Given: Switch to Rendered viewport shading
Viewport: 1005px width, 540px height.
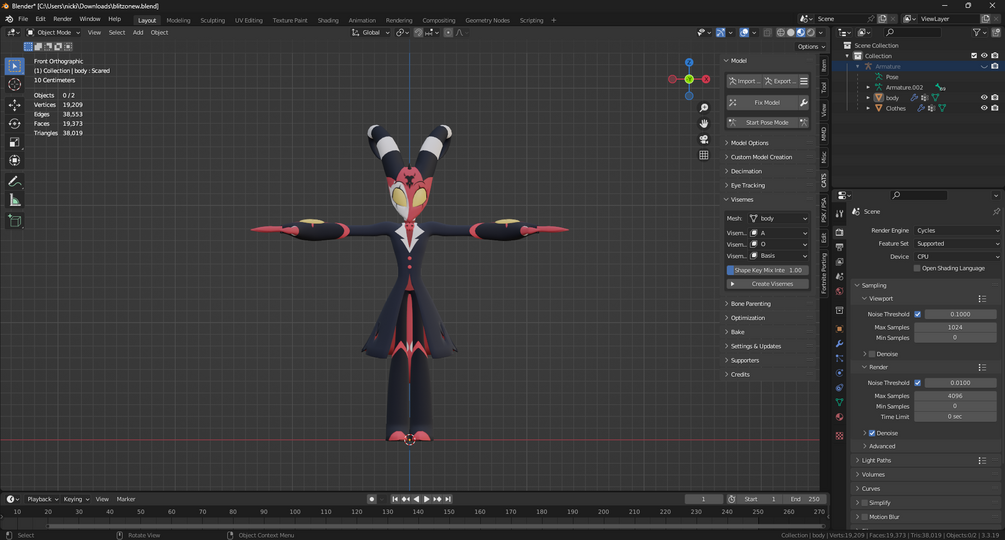Looking at the screenshot, I should (x=811, y=33).
